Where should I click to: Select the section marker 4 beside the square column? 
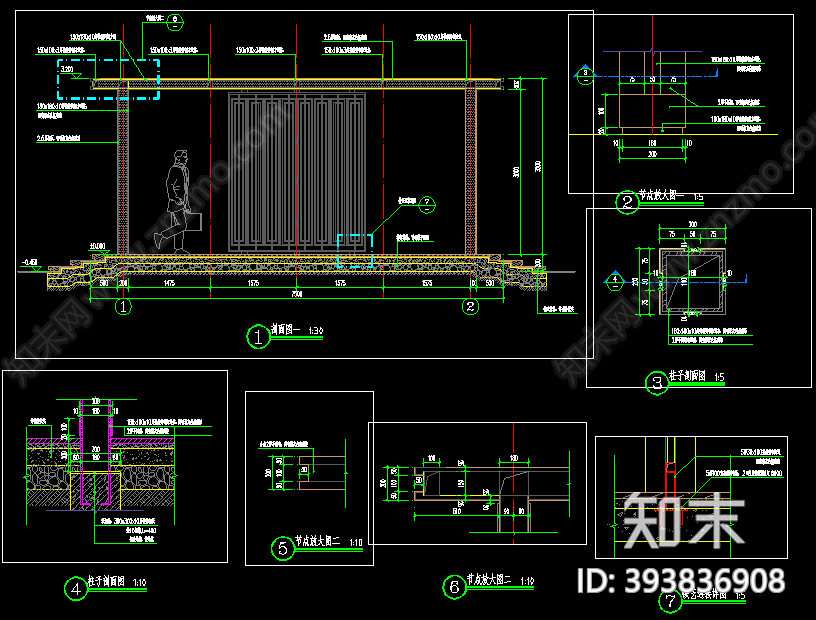click(x=616, y=281)
